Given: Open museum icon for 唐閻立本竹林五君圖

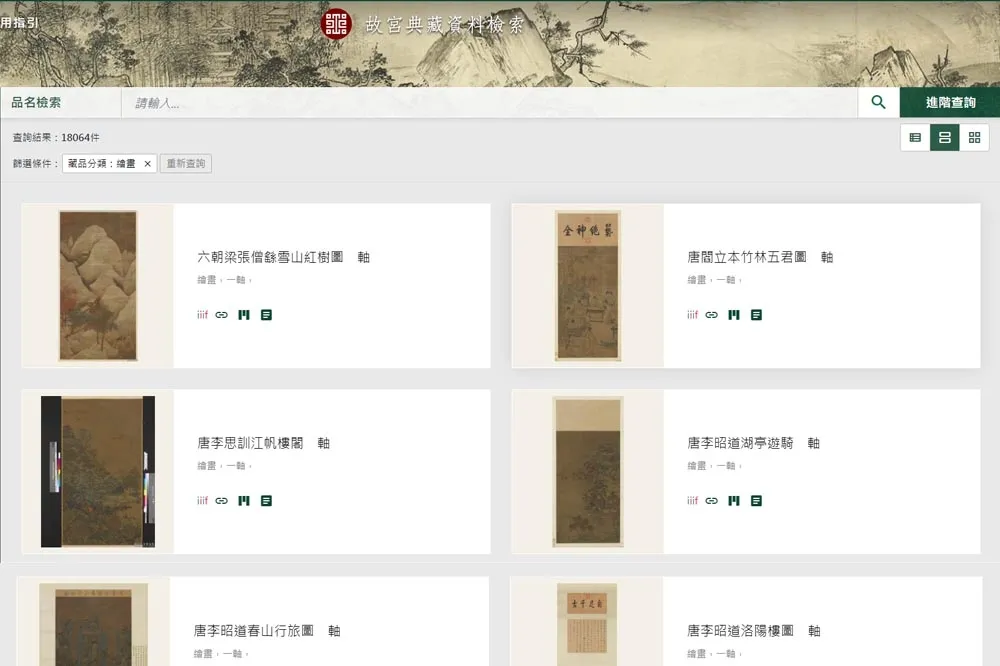Looking at the screenshot, I should coord(734,314).
